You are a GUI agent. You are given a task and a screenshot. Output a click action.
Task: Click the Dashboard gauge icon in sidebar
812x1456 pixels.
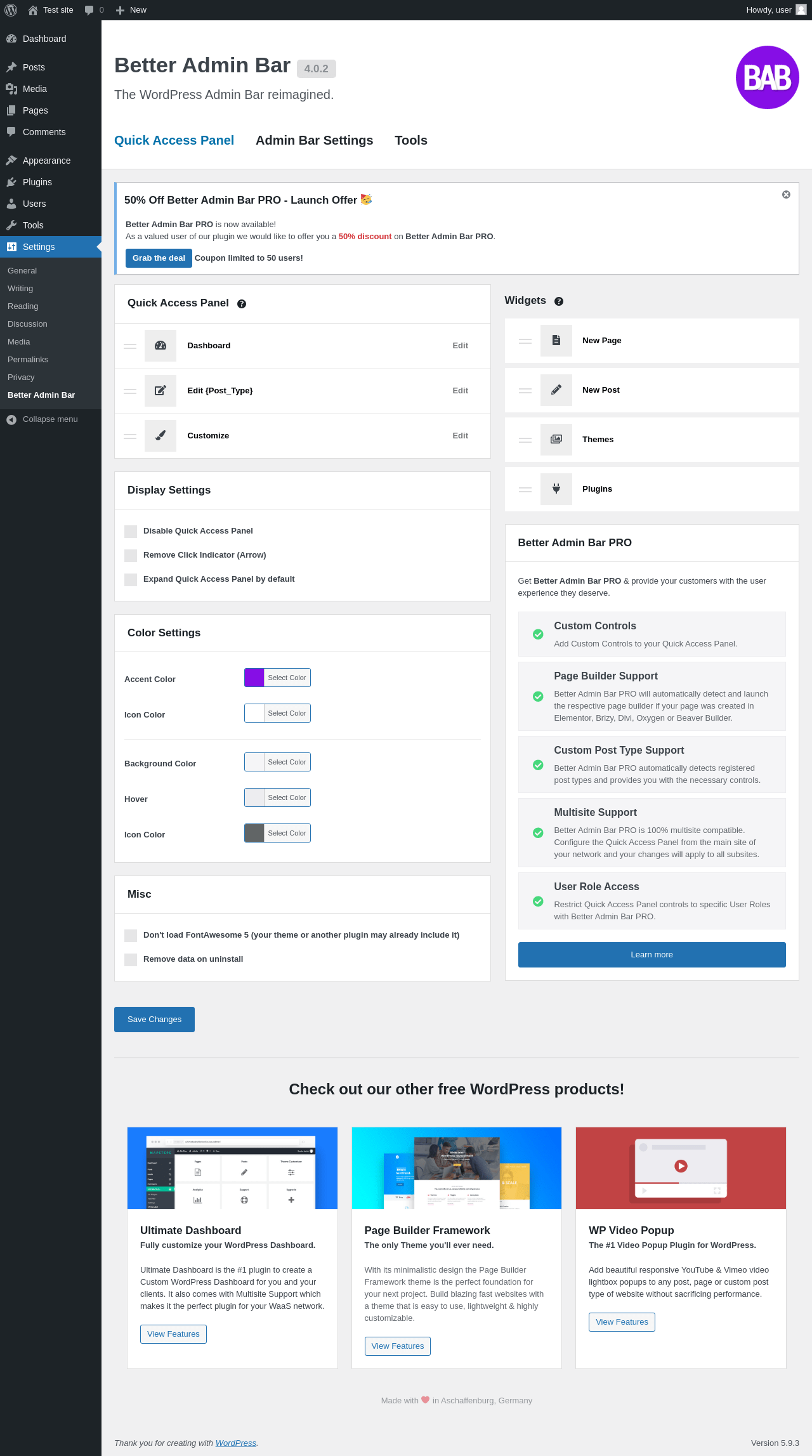pos(11,39)
